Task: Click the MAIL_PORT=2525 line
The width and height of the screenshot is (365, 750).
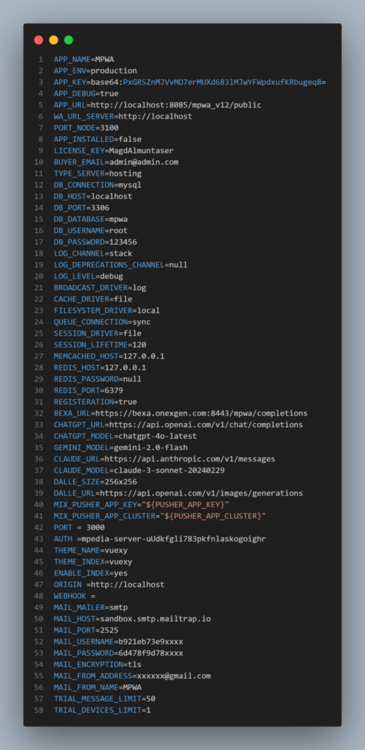Action: pyautogui.click(x=86, y=630)
